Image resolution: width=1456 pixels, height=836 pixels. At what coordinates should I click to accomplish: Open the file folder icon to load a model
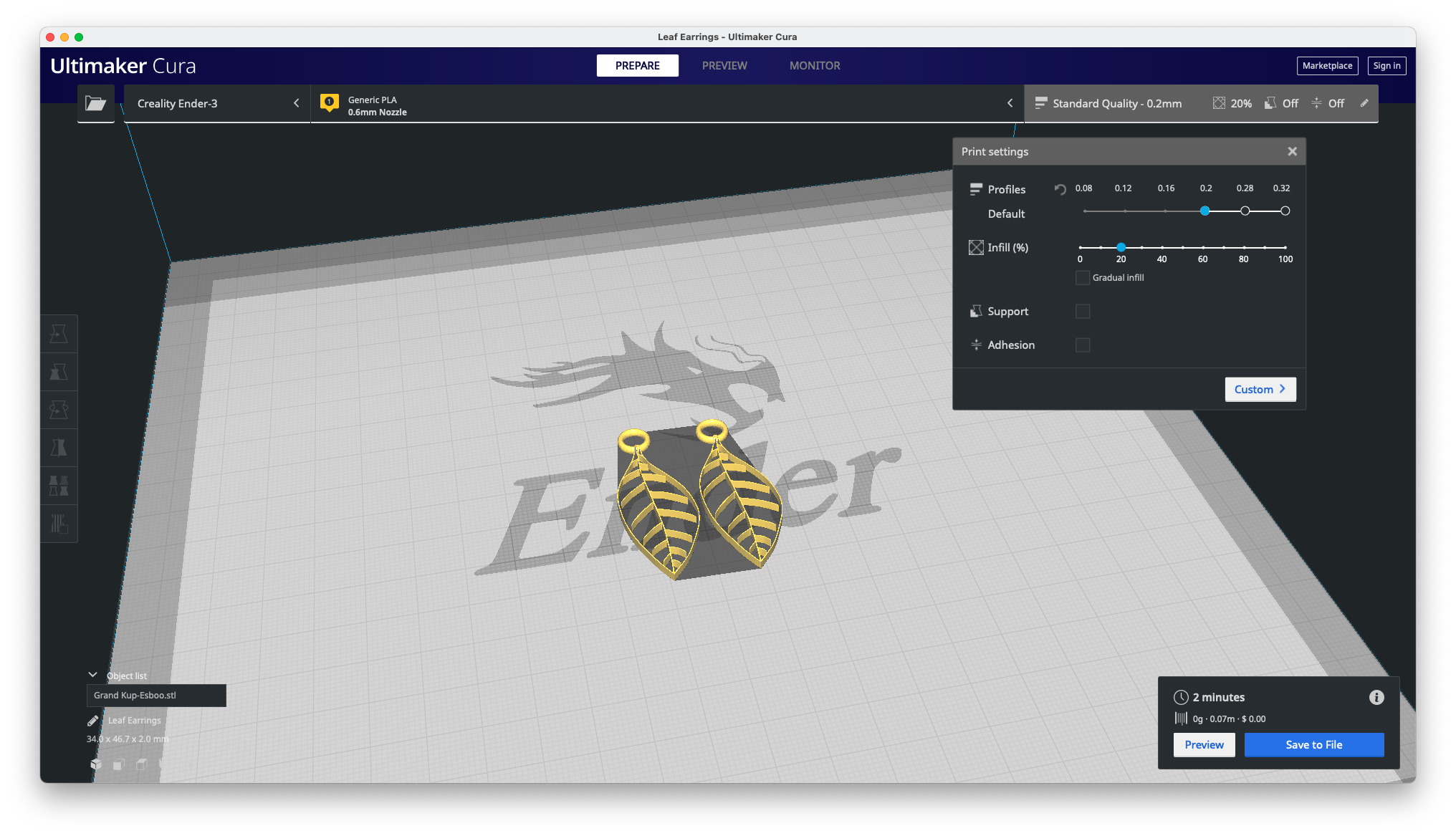pyautogui.click(x=96, y=104)
